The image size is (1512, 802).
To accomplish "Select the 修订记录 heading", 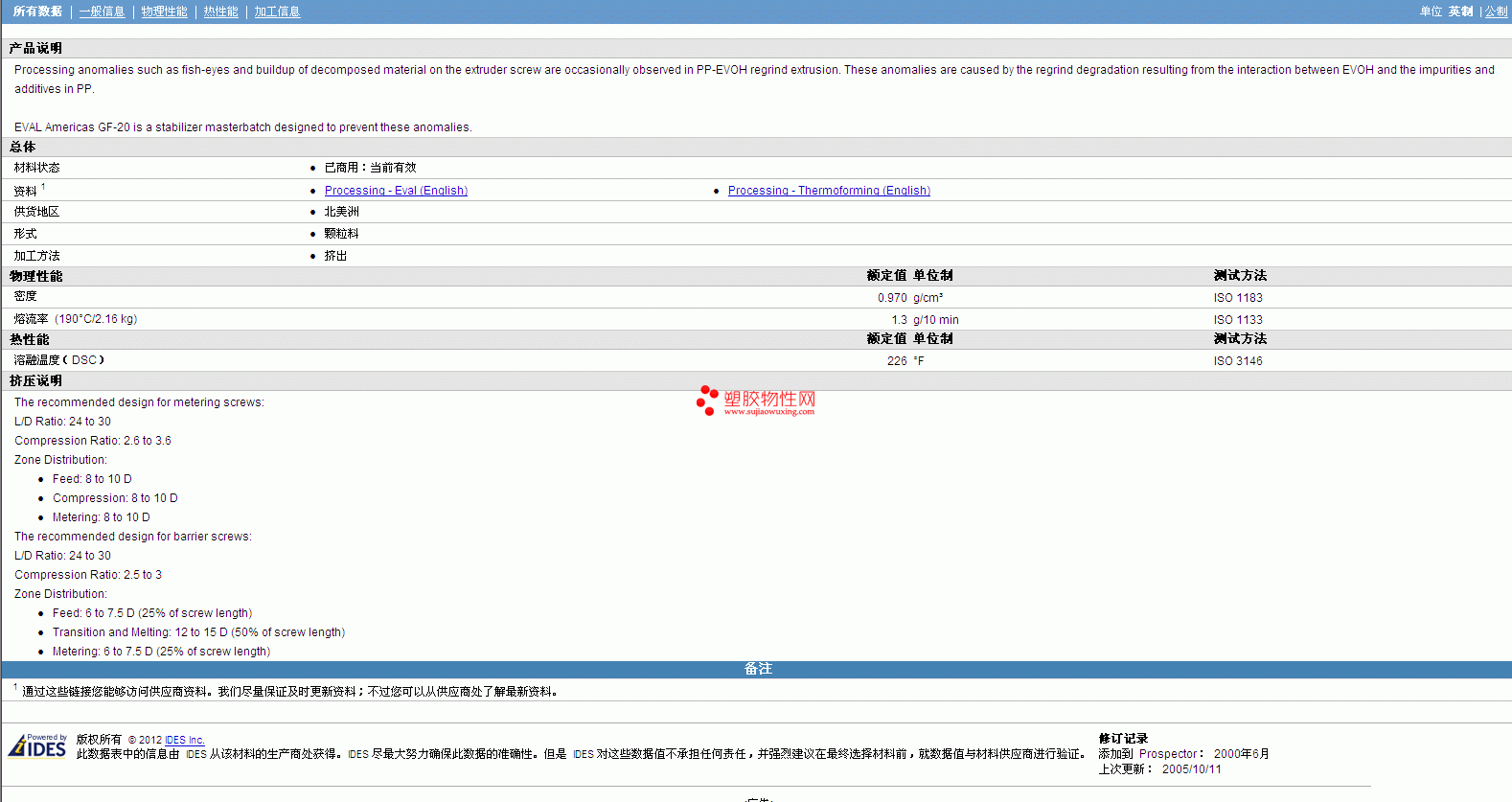I will coord(1123,739).
